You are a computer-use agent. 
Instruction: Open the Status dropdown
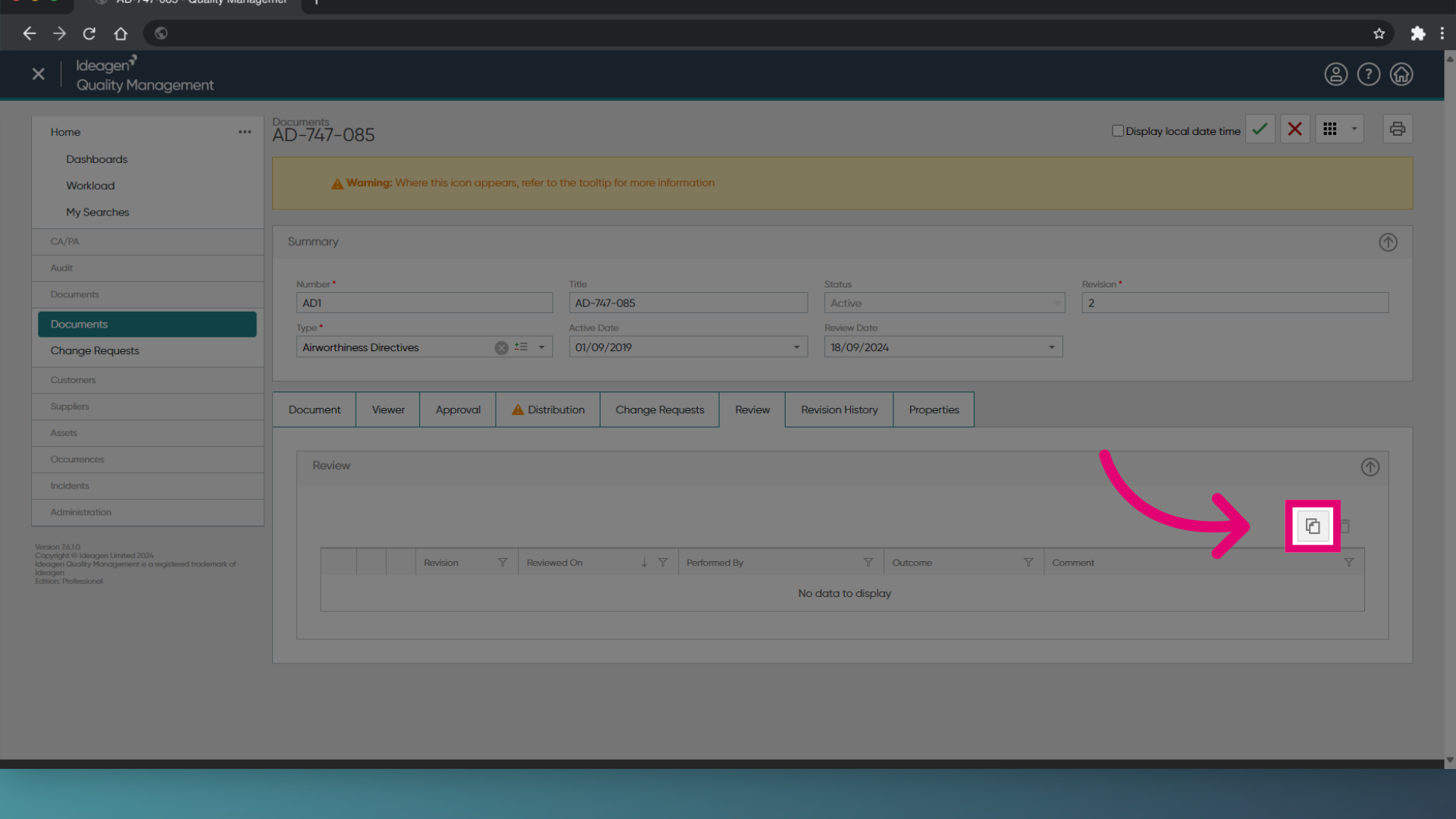tap(944, 303)
